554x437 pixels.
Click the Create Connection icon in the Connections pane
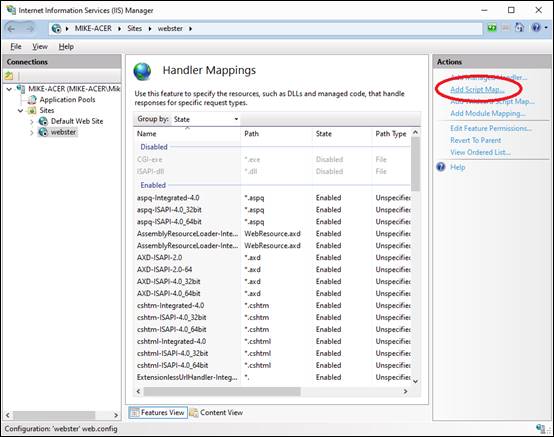(x=9, y=75)
